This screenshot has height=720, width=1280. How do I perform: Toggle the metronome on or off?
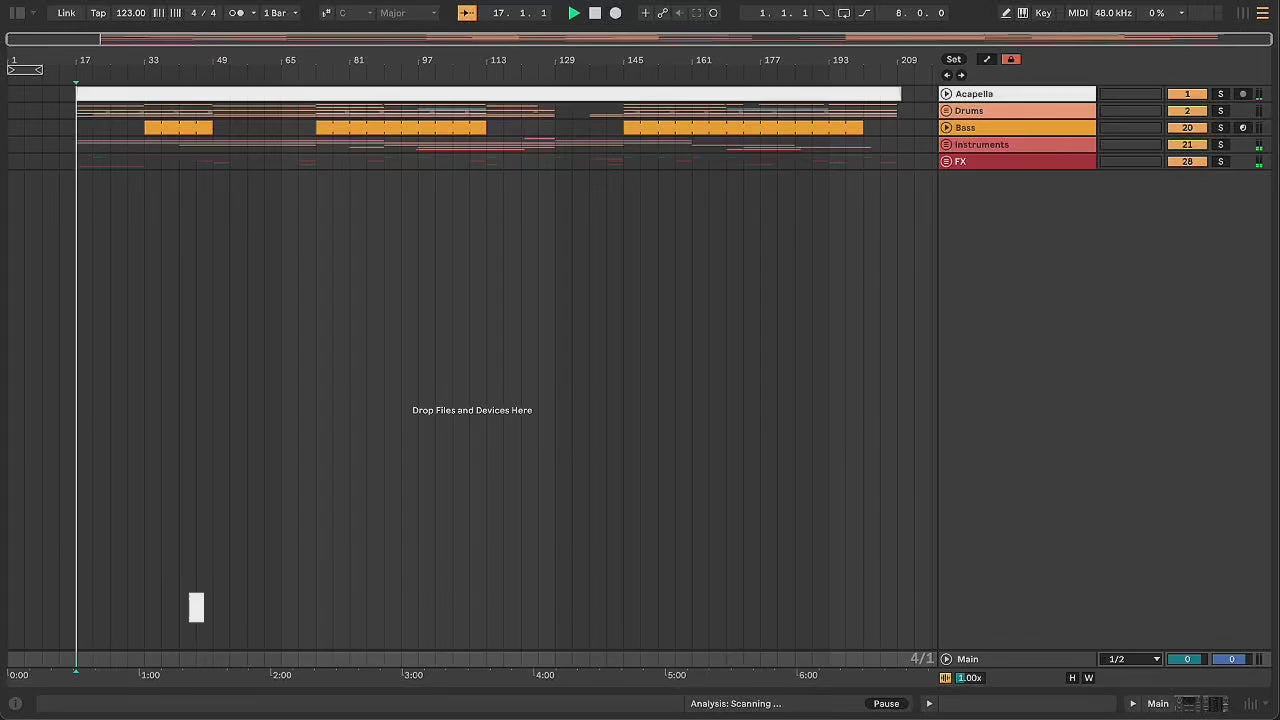237,13
